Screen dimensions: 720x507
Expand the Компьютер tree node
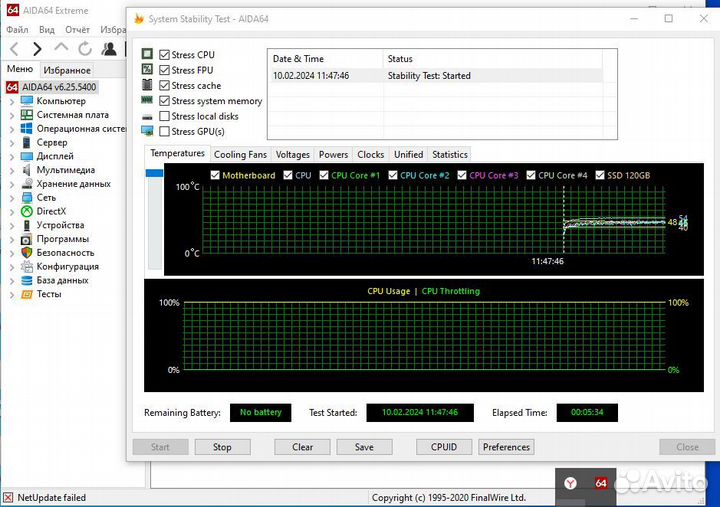(x=12, y=101)
